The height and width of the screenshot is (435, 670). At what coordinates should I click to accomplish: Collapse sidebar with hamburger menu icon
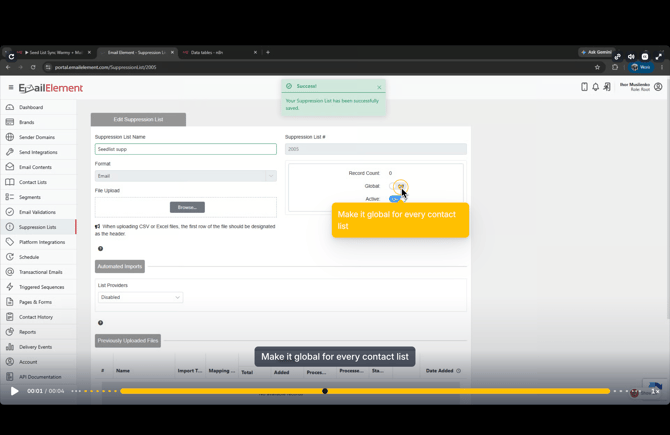tap(11, 87)
